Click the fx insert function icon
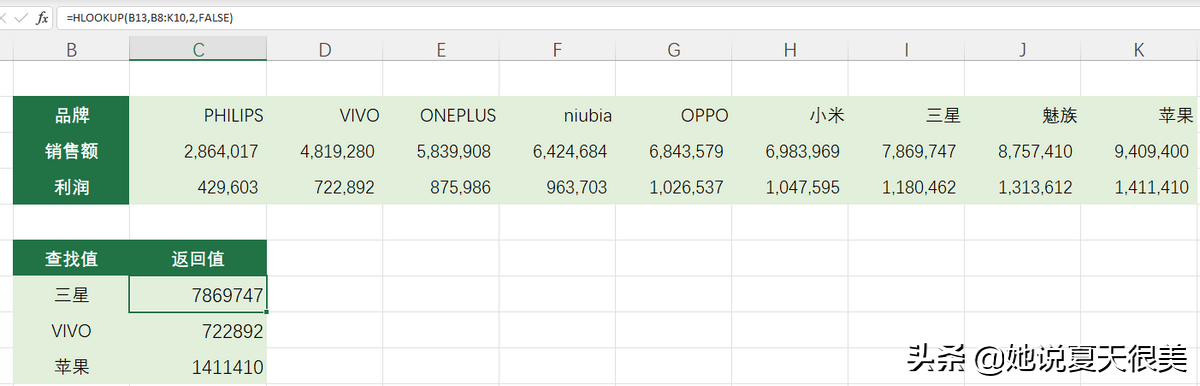The width and height of the screenshot is (1200, 386). (42, 18)
